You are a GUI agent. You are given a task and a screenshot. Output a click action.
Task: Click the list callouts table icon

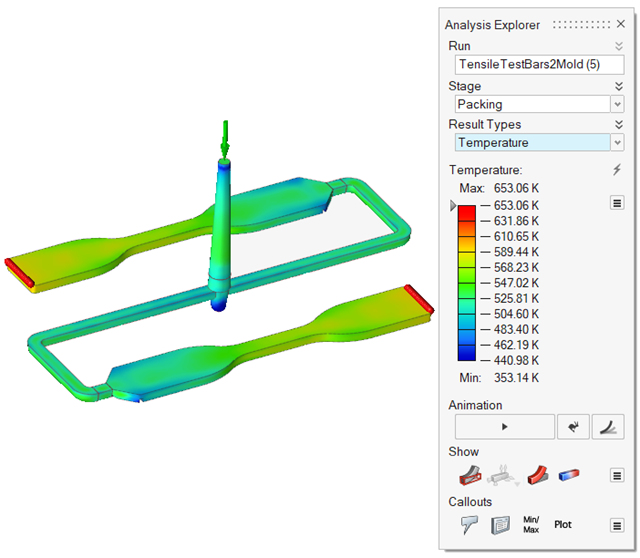tap(500, 524)
